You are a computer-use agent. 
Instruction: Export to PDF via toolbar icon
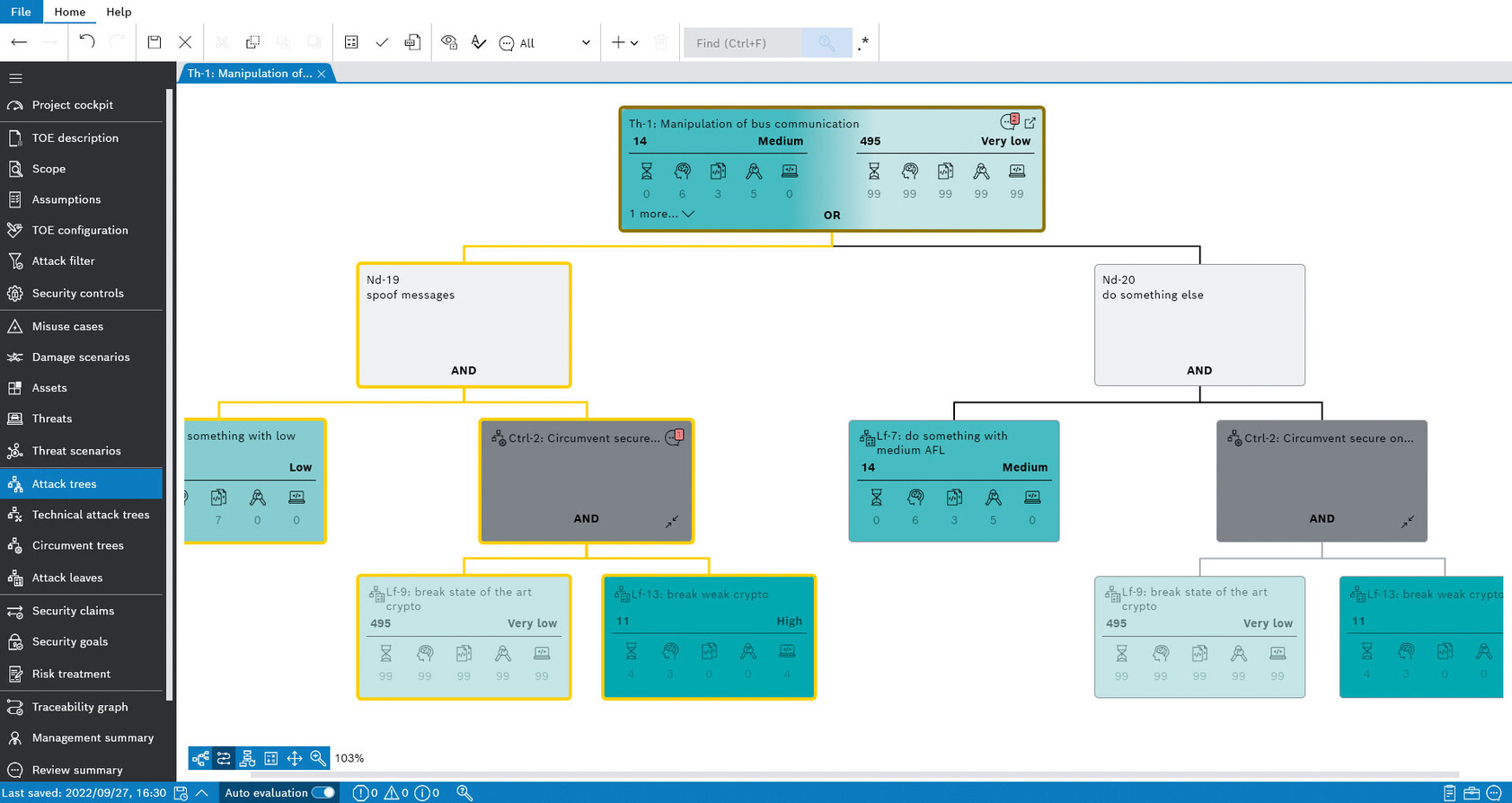(412, 42)
